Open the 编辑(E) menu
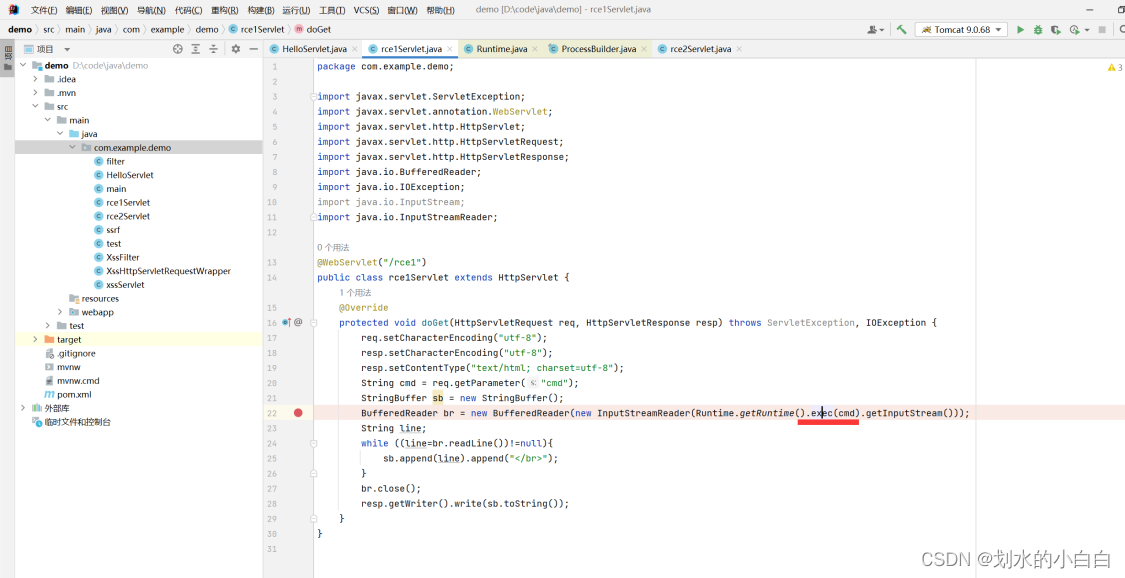 pyautogui.click(x=79, y=10)
